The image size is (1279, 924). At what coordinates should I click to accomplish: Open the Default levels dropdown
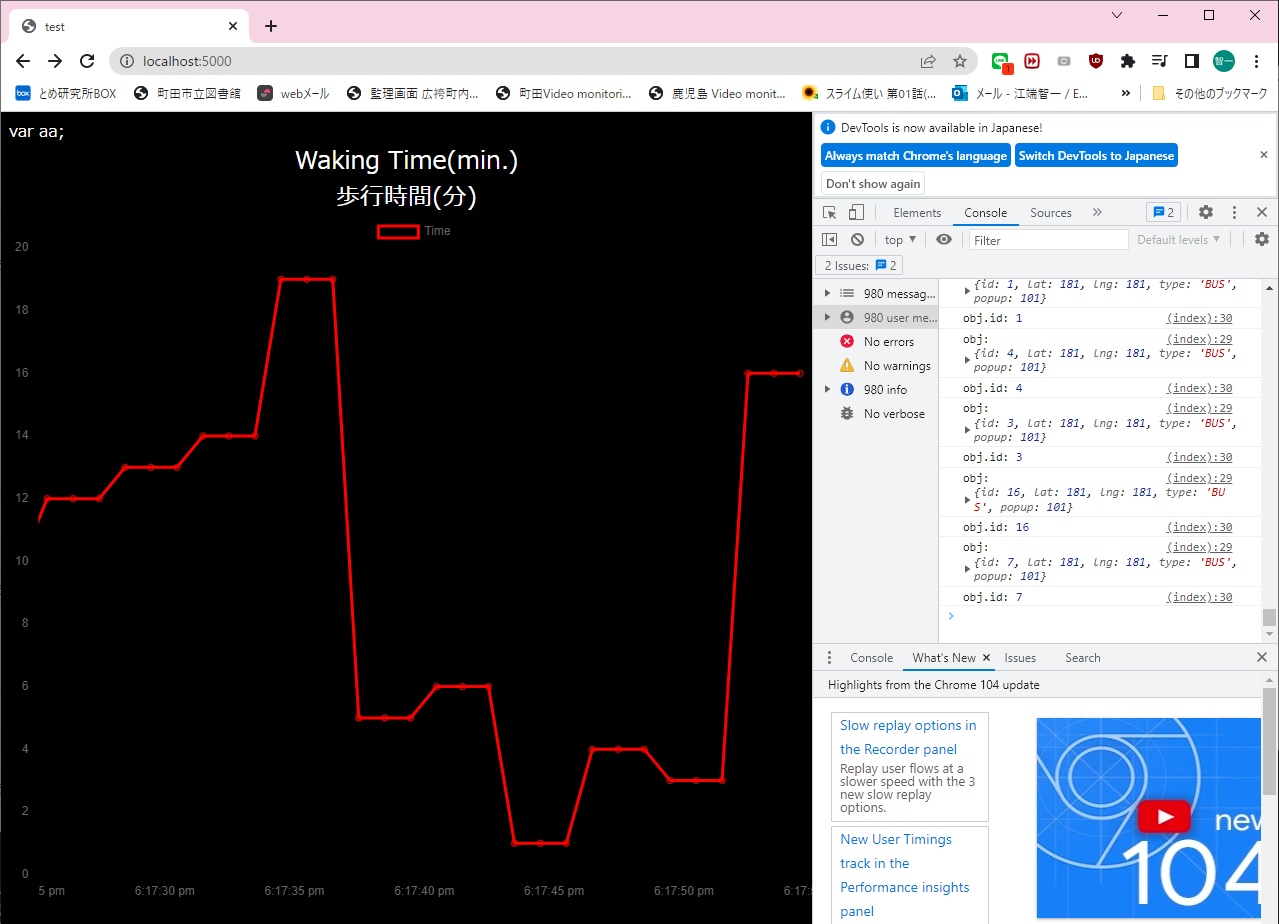tap(1178, 240)
